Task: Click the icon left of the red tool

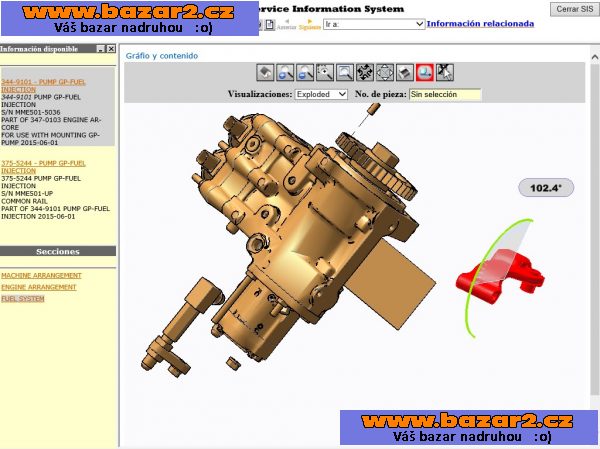Action: click(405, 72)
